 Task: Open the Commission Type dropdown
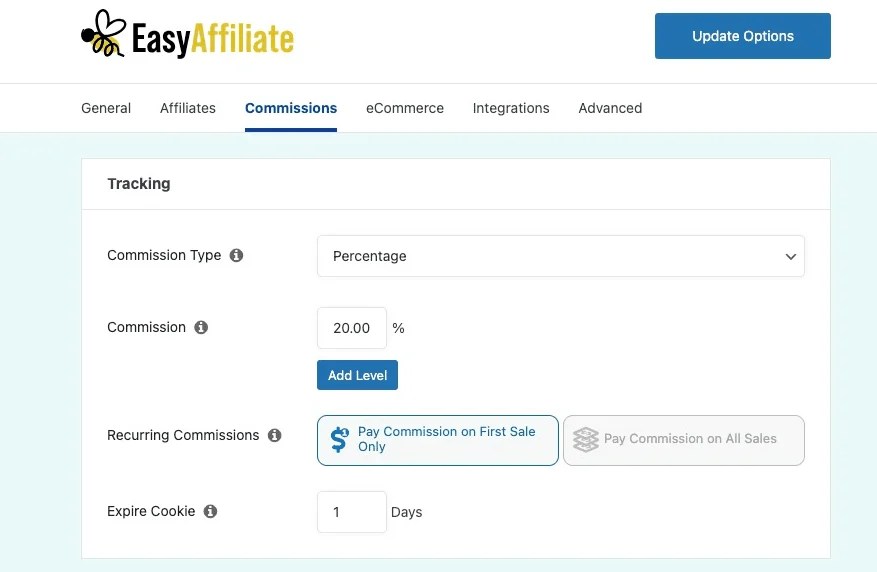(x=560, y=256)
